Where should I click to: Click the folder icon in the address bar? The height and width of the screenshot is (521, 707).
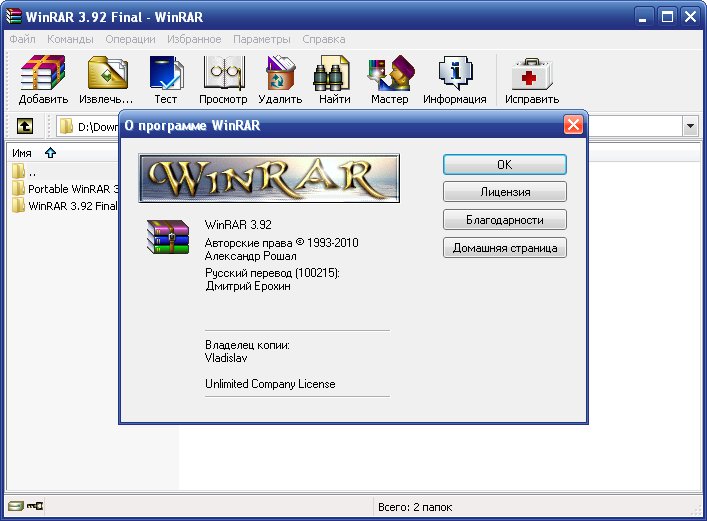pos(66,126)
